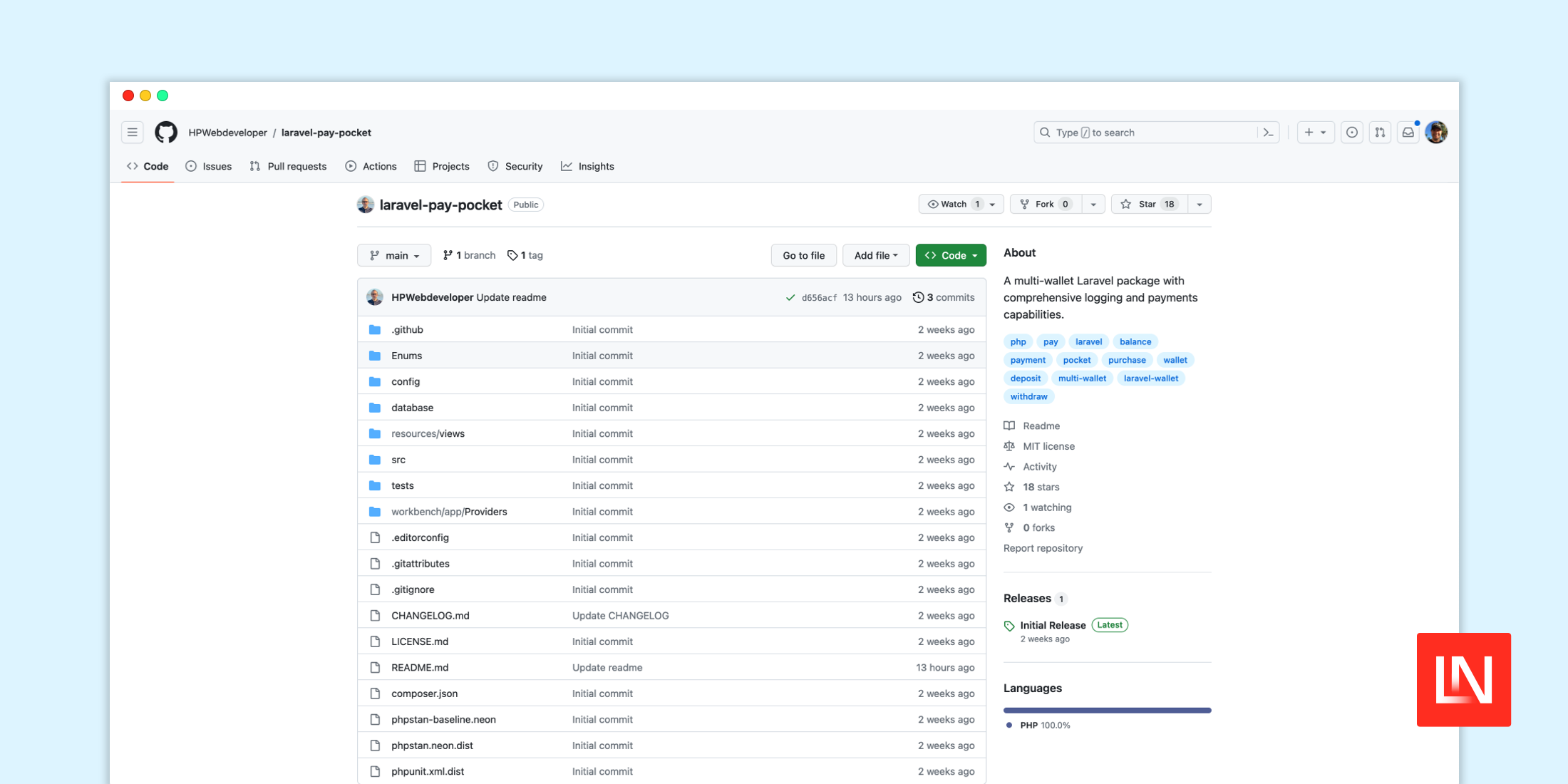The image size is (1568, 784).
Task: Click the fork icon beside 0 forks
Action: pos(1009,528)
